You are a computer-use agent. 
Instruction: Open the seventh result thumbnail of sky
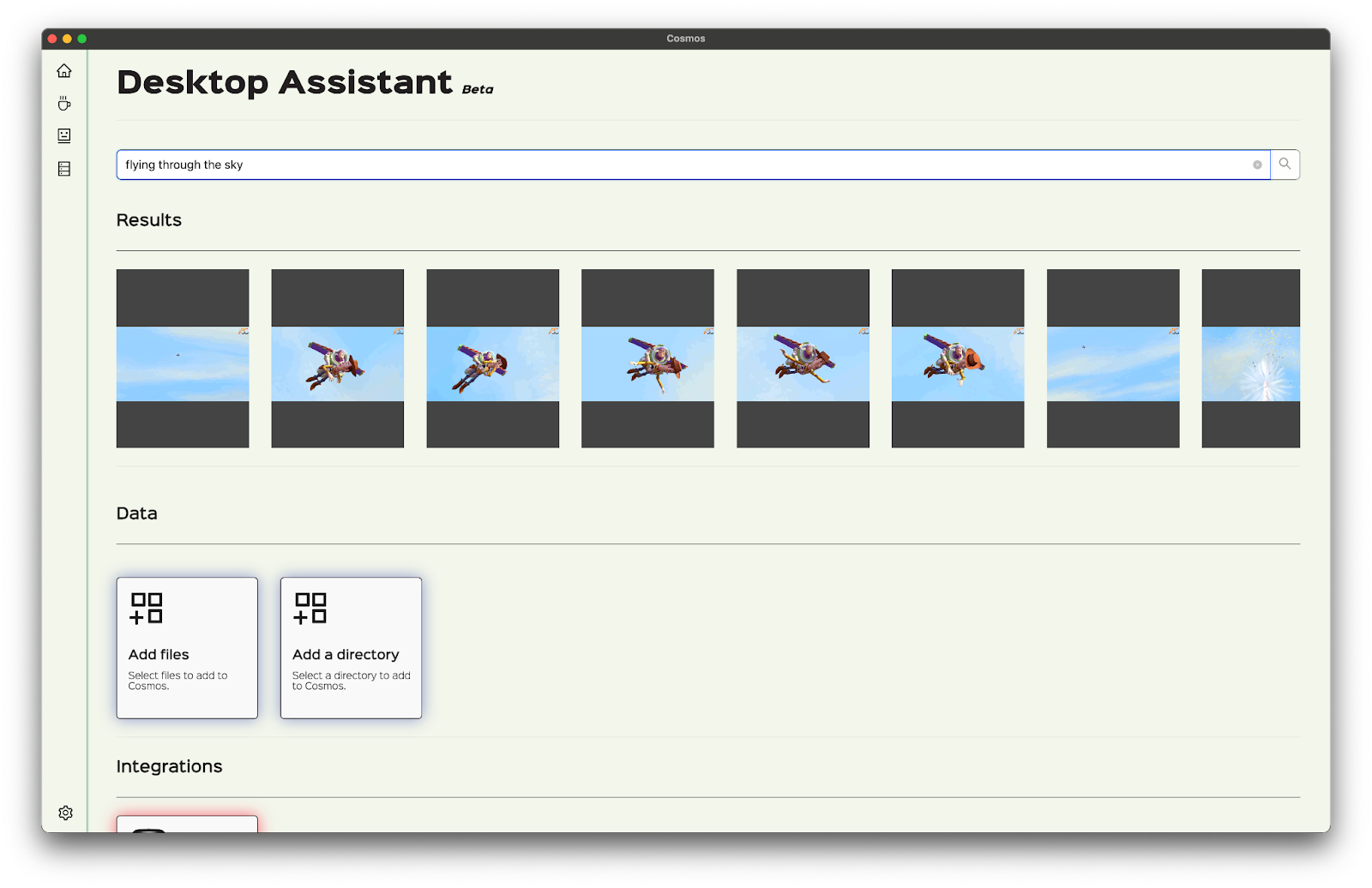1113,358
